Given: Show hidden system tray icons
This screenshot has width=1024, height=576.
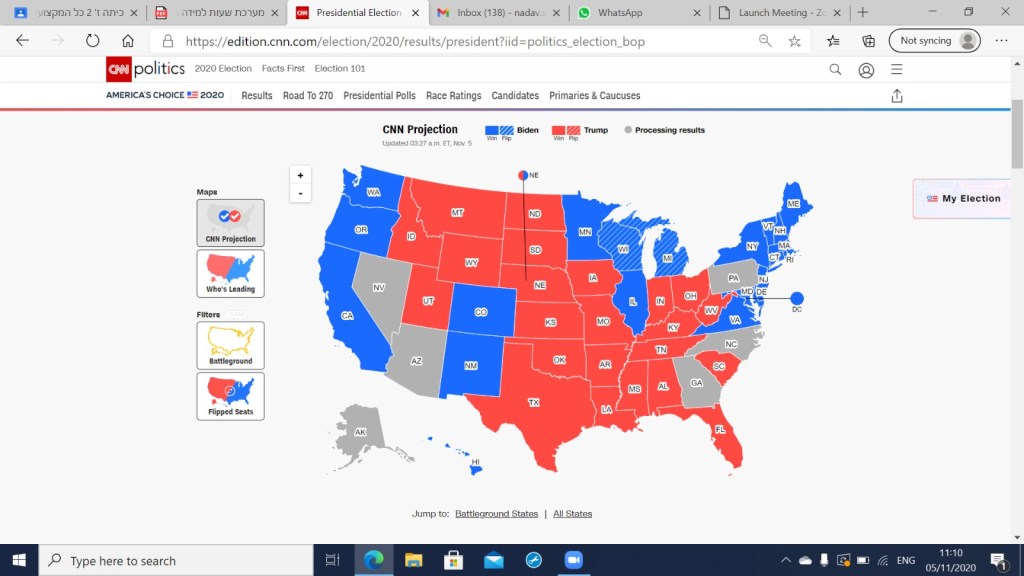Looking at the screenshot, I should 785,561.
